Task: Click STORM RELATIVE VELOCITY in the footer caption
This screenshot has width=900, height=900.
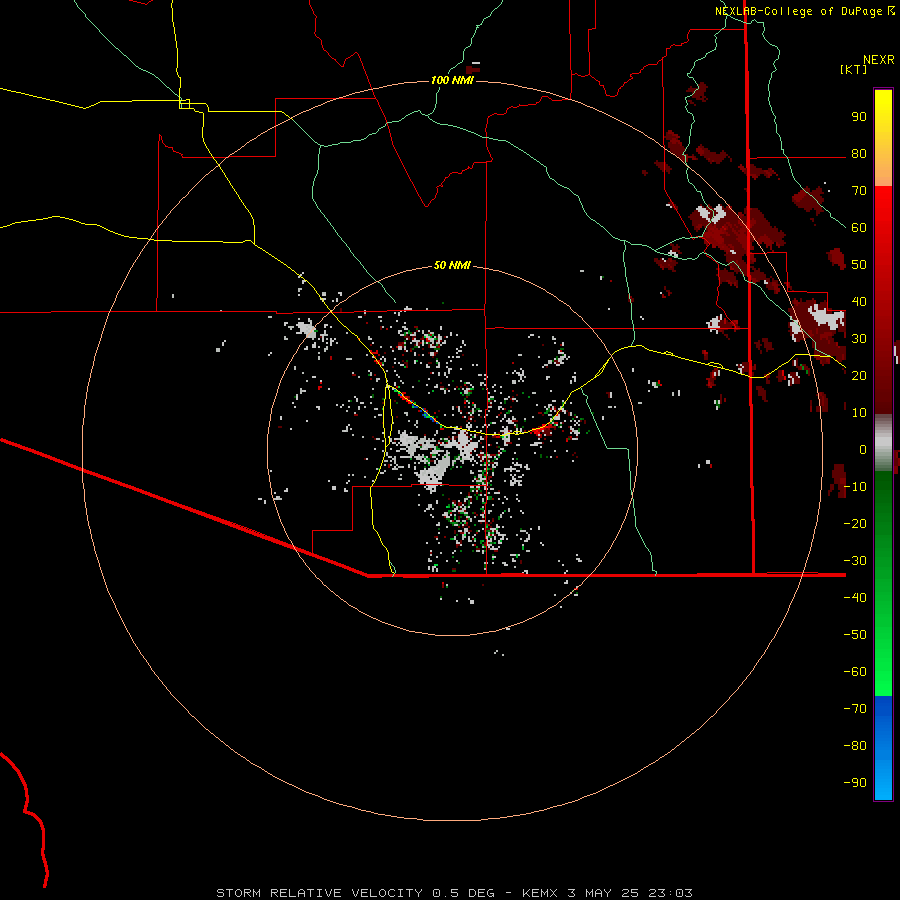Action: [x=320, y=893]
